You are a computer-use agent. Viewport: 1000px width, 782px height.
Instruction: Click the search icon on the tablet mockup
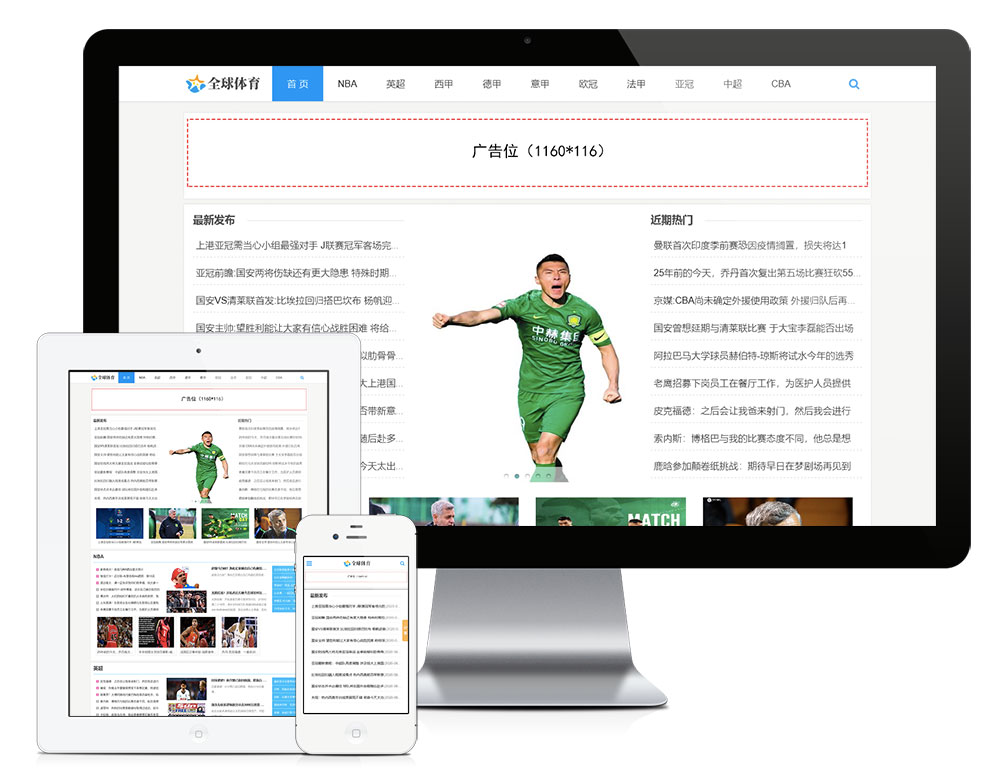coord(303,378)
